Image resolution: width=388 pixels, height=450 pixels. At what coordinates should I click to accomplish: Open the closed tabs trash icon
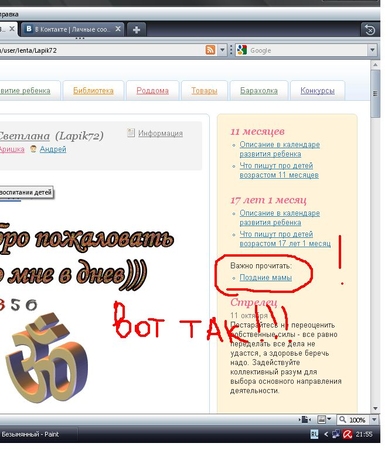[370, 30]
